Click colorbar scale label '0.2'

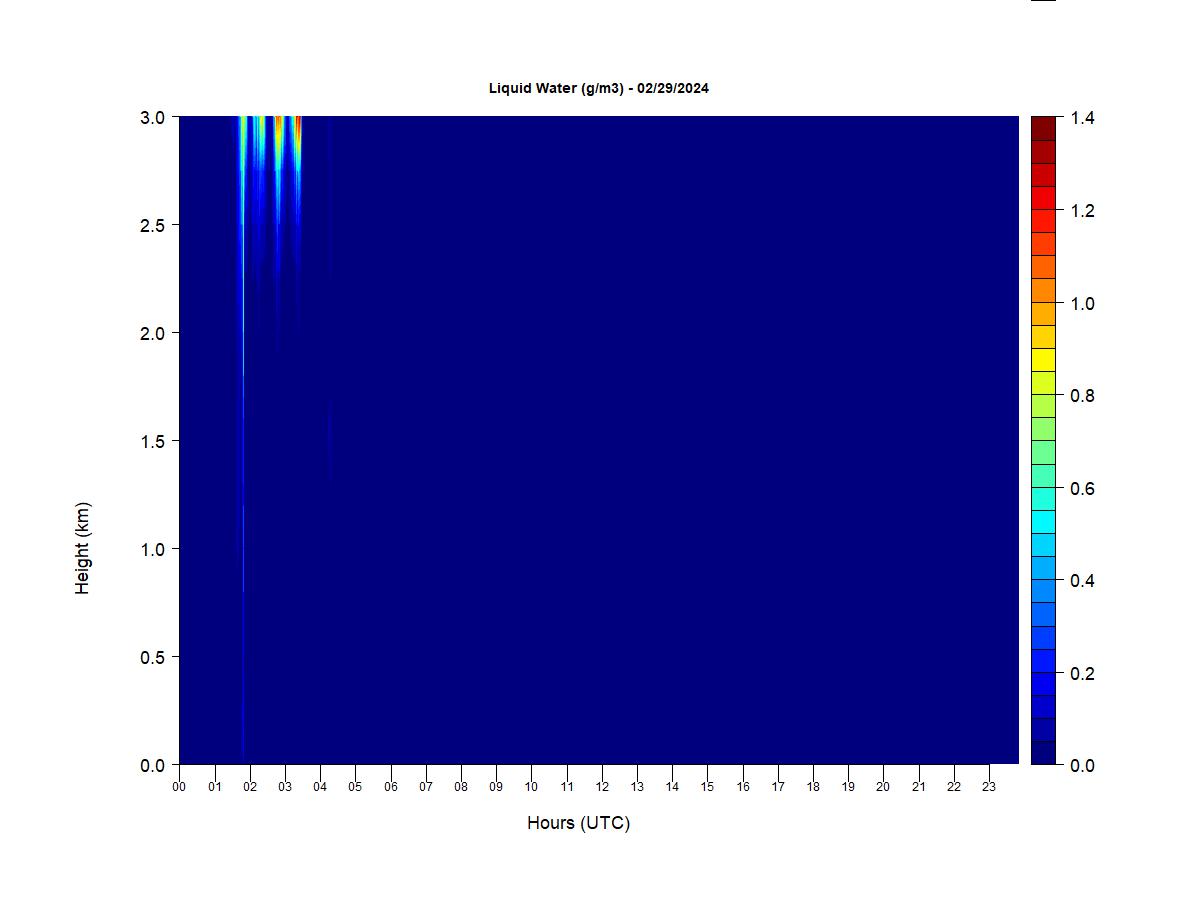point(1082,674)
